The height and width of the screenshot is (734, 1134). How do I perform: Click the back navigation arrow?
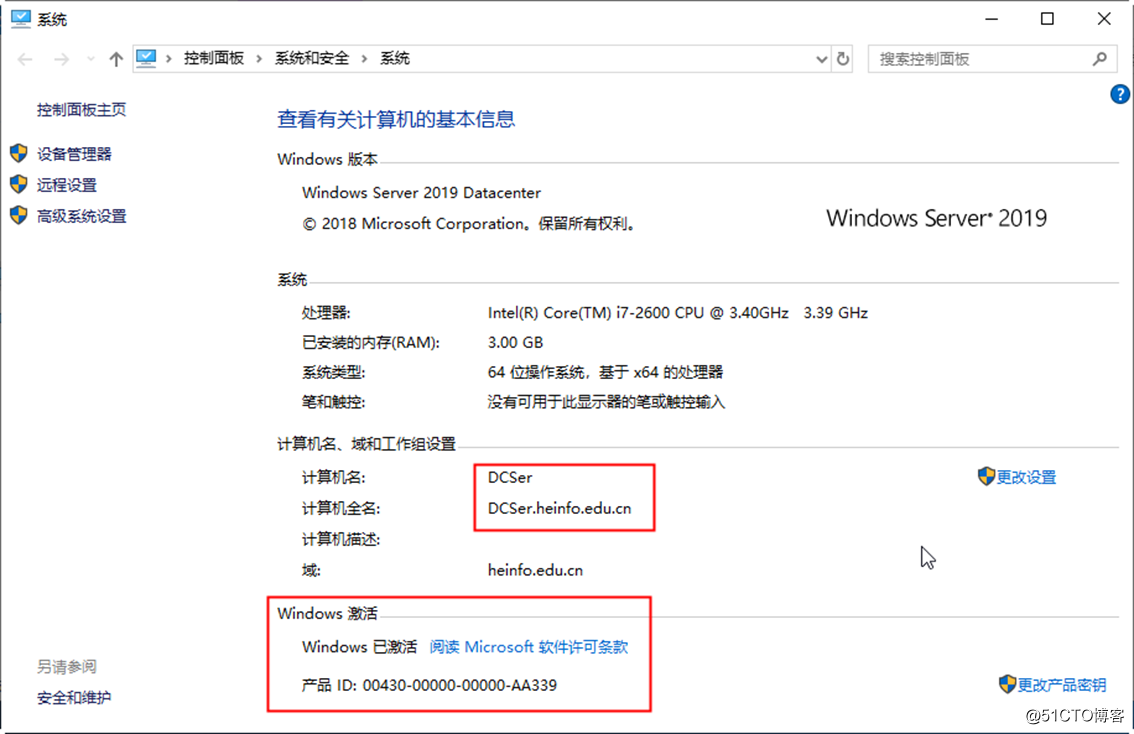coord(25,59)
